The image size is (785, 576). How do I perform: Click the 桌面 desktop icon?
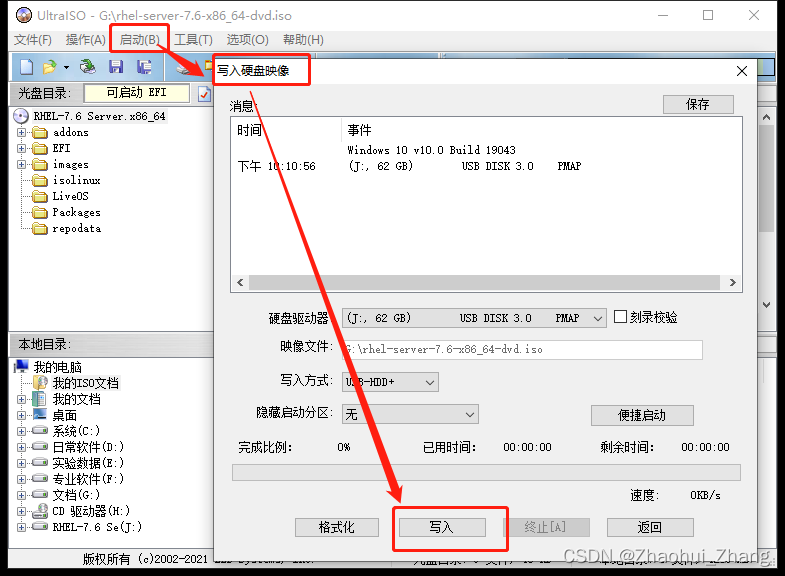[x=40, y=415]
